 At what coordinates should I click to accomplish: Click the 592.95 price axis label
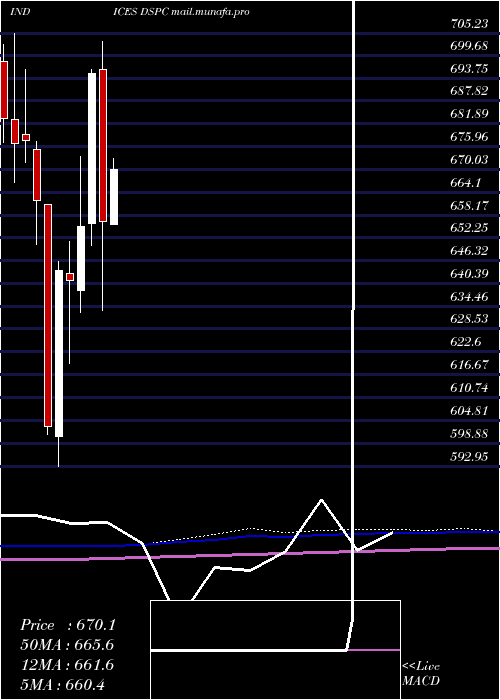pyautogui.click(x=469, y=456)
